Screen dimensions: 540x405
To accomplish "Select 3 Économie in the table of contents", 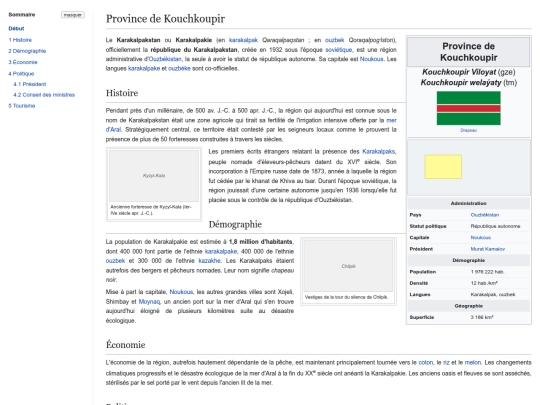I will coord(23,62).
